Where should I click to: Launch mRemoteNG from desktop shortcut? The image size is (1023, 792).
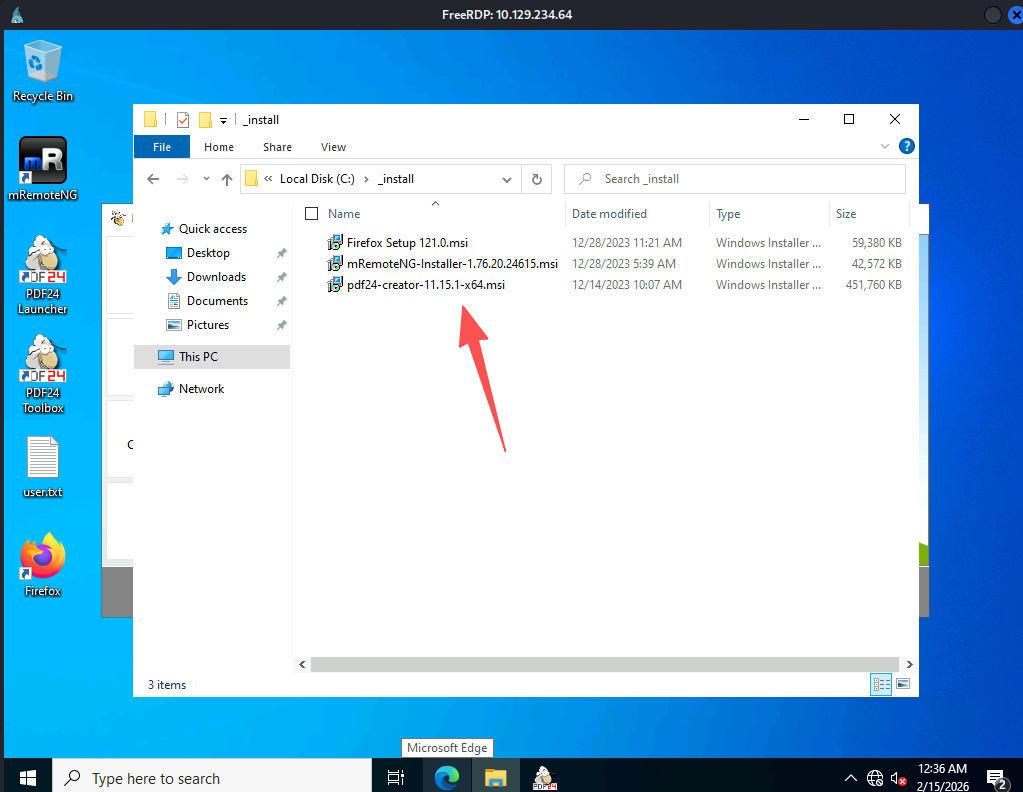coord(43,168)
